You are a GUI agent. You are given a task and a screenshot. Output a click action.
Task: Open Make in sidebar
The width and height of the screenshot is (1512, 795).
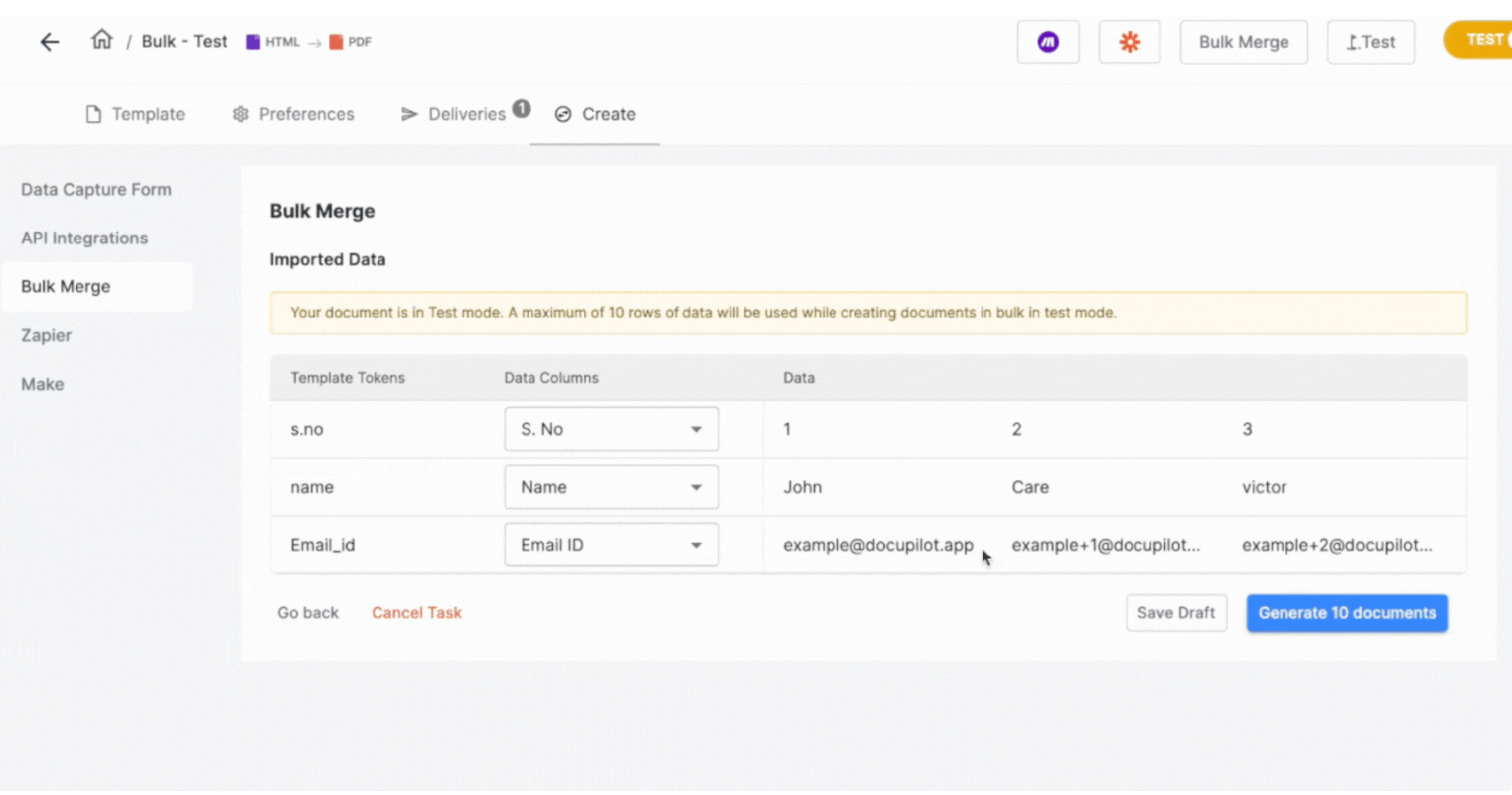[42, 384]
